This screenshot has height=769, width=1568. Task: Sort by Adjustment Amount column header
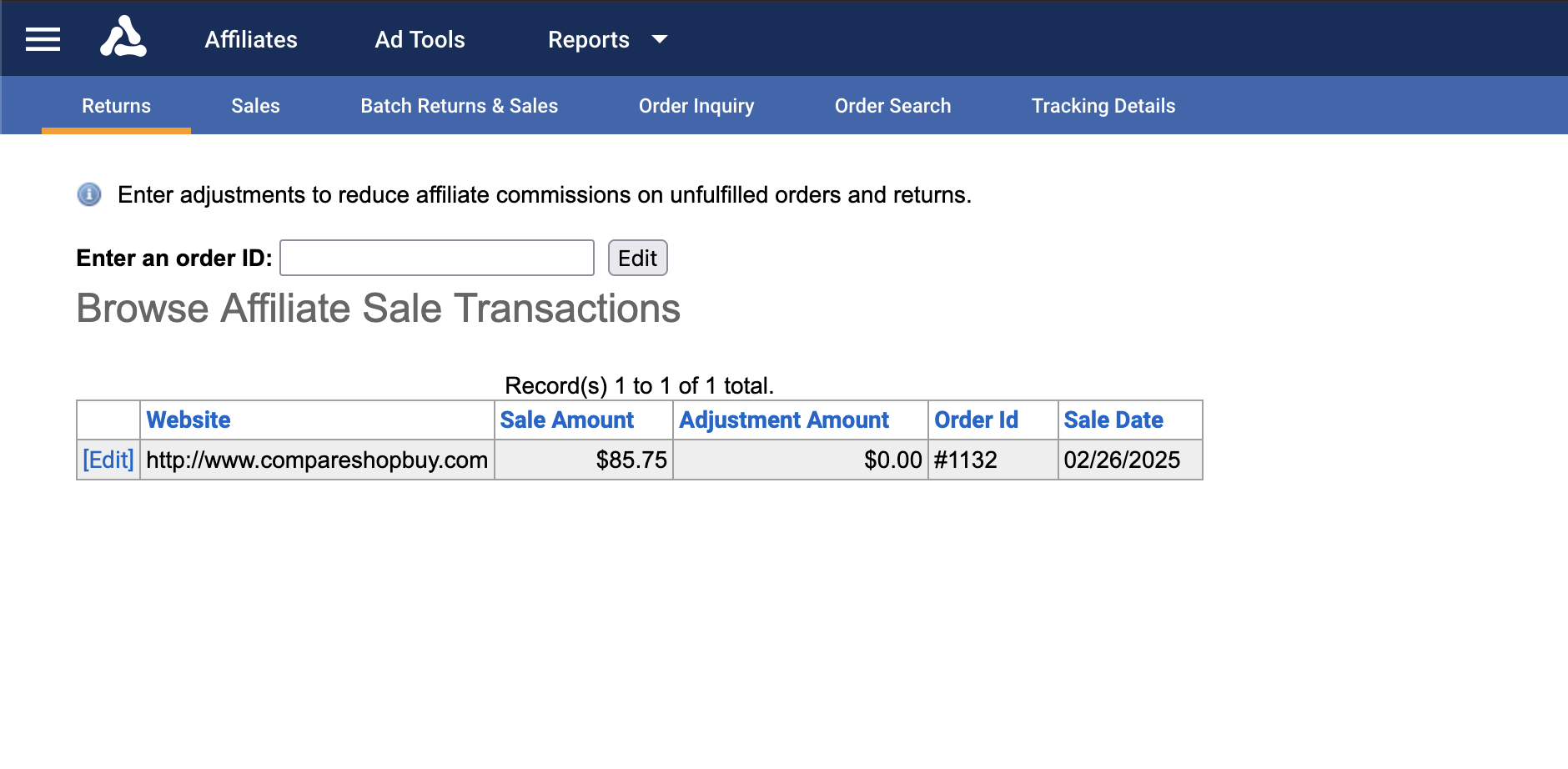tap(783, 420)
